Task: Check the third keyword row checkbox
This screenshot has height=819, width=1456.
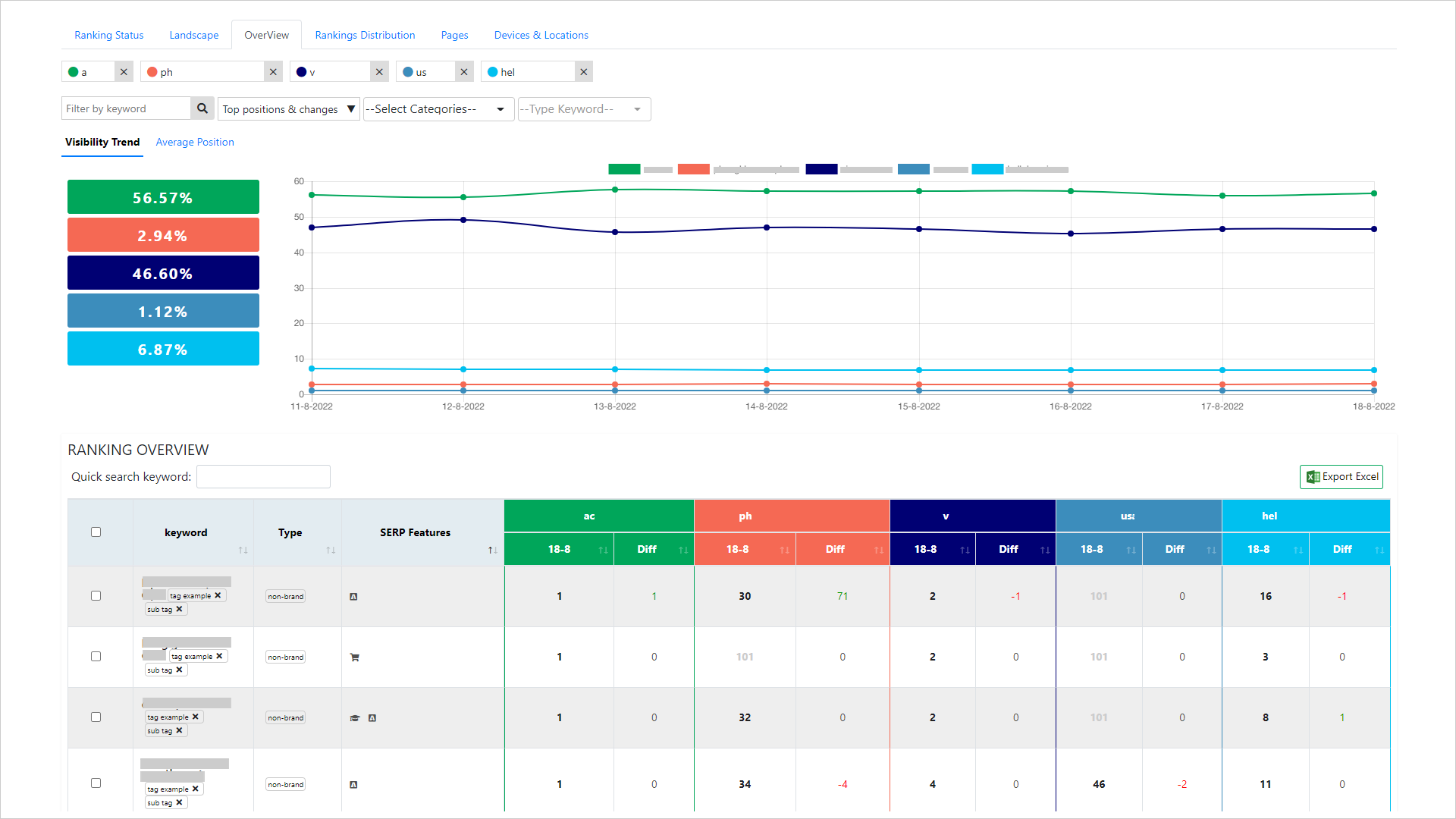Action: tap(96, 717)
